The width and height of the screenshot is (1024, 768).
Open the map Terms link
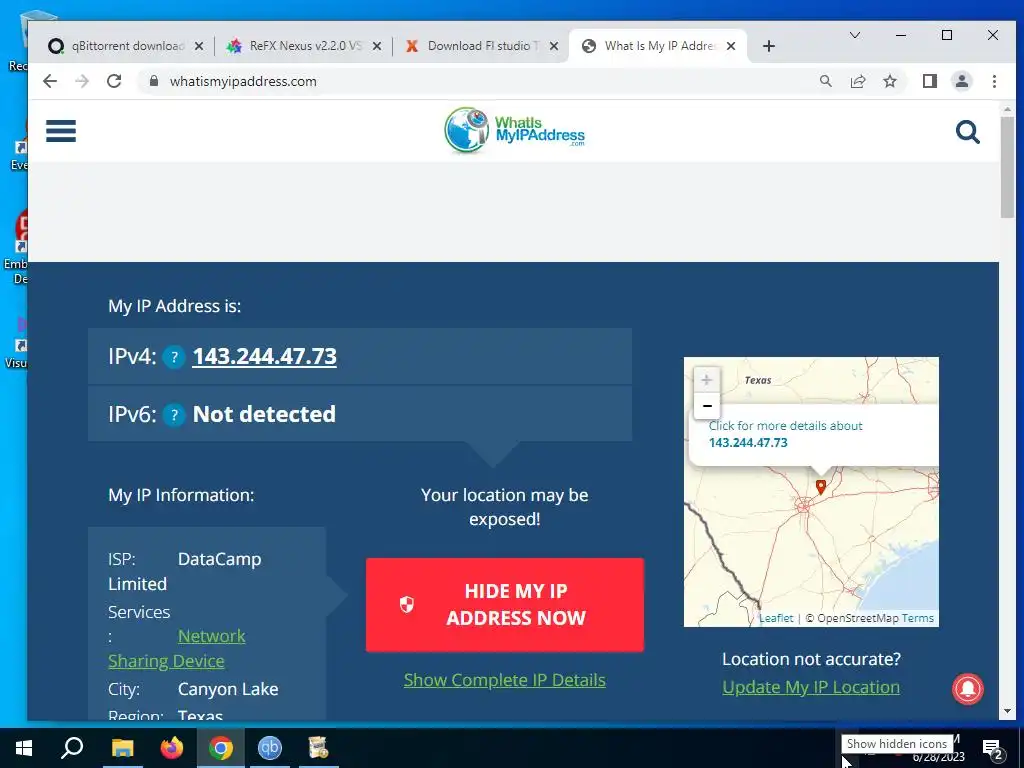click(918, 618)
